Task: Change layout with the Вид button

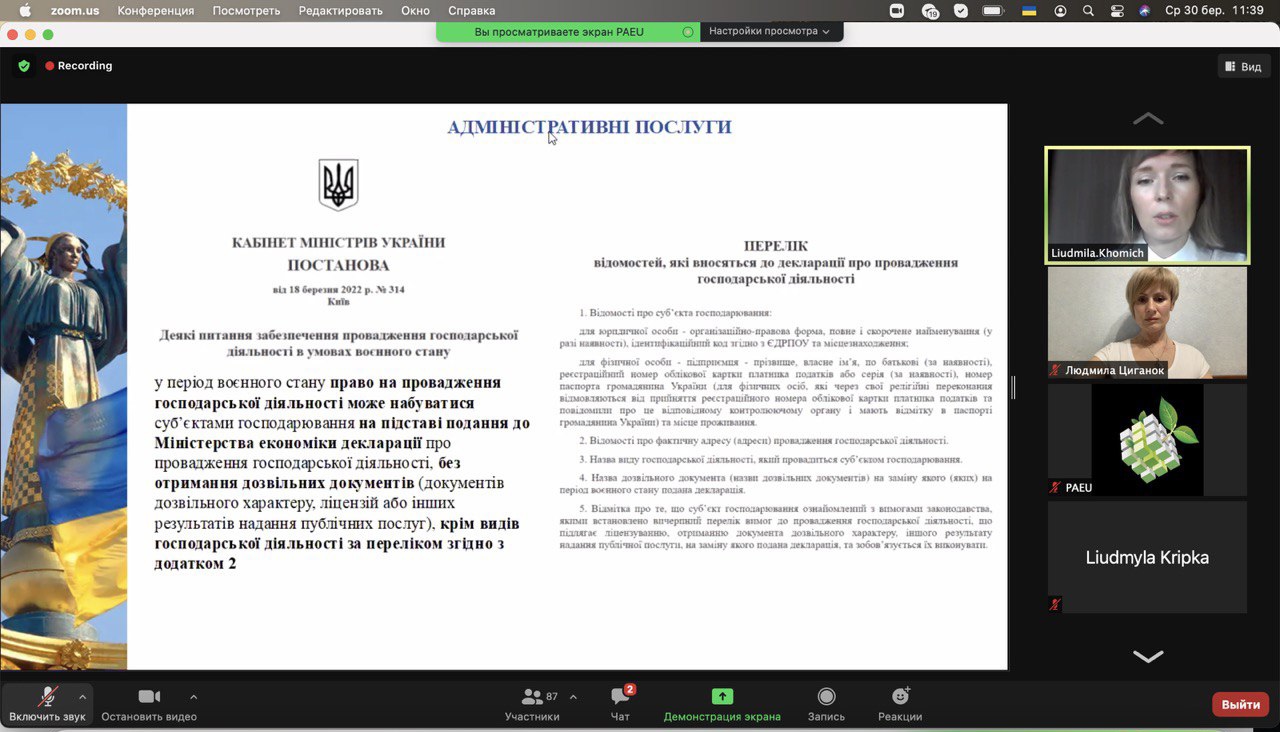Action: pyautogui.click(x=1244, y=66)
